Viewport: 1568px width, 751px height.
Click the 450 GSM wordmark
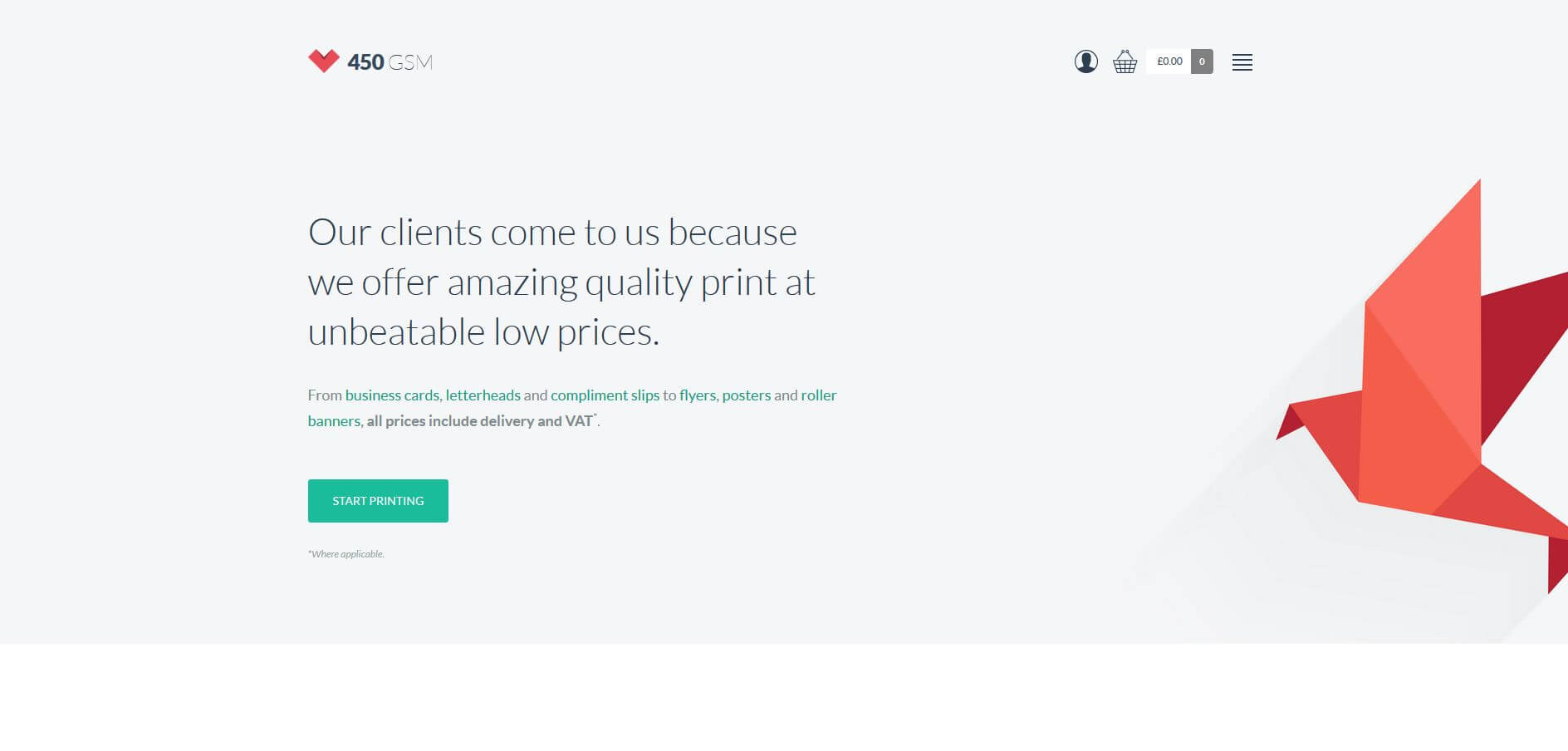390,62
